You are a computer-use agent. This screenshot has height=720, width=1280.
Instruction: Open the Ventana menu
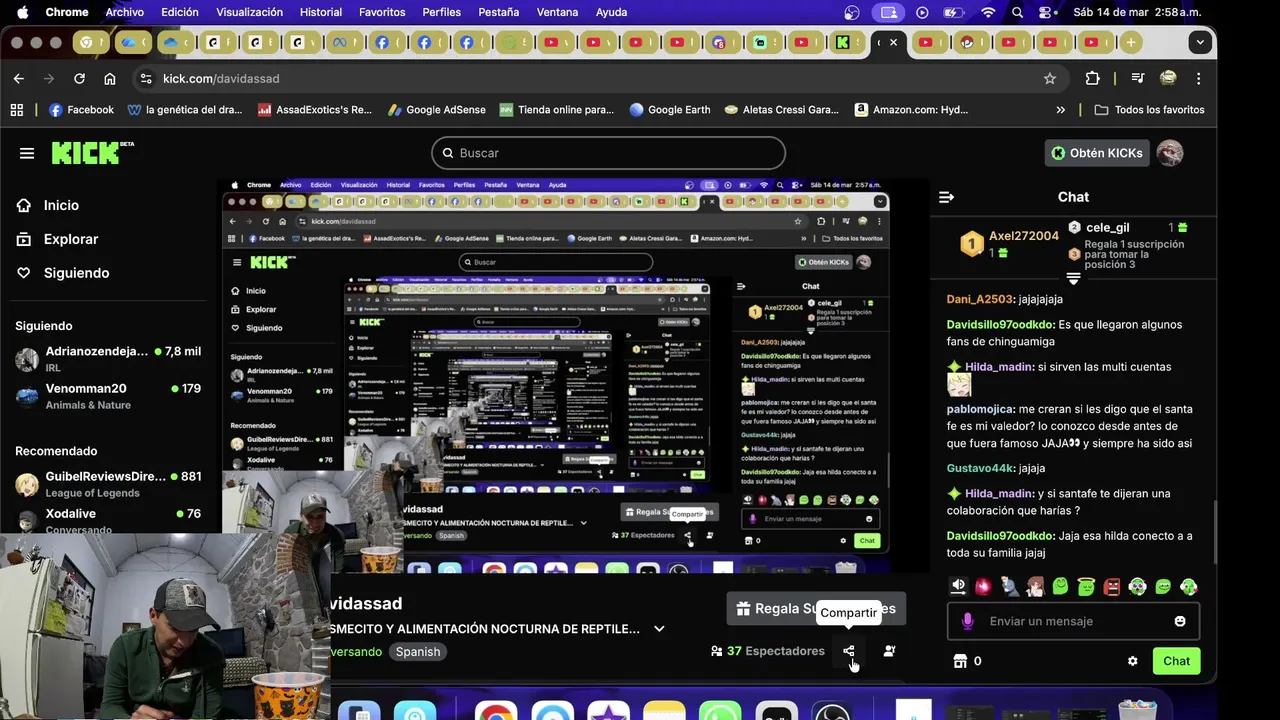click(557, 13)
